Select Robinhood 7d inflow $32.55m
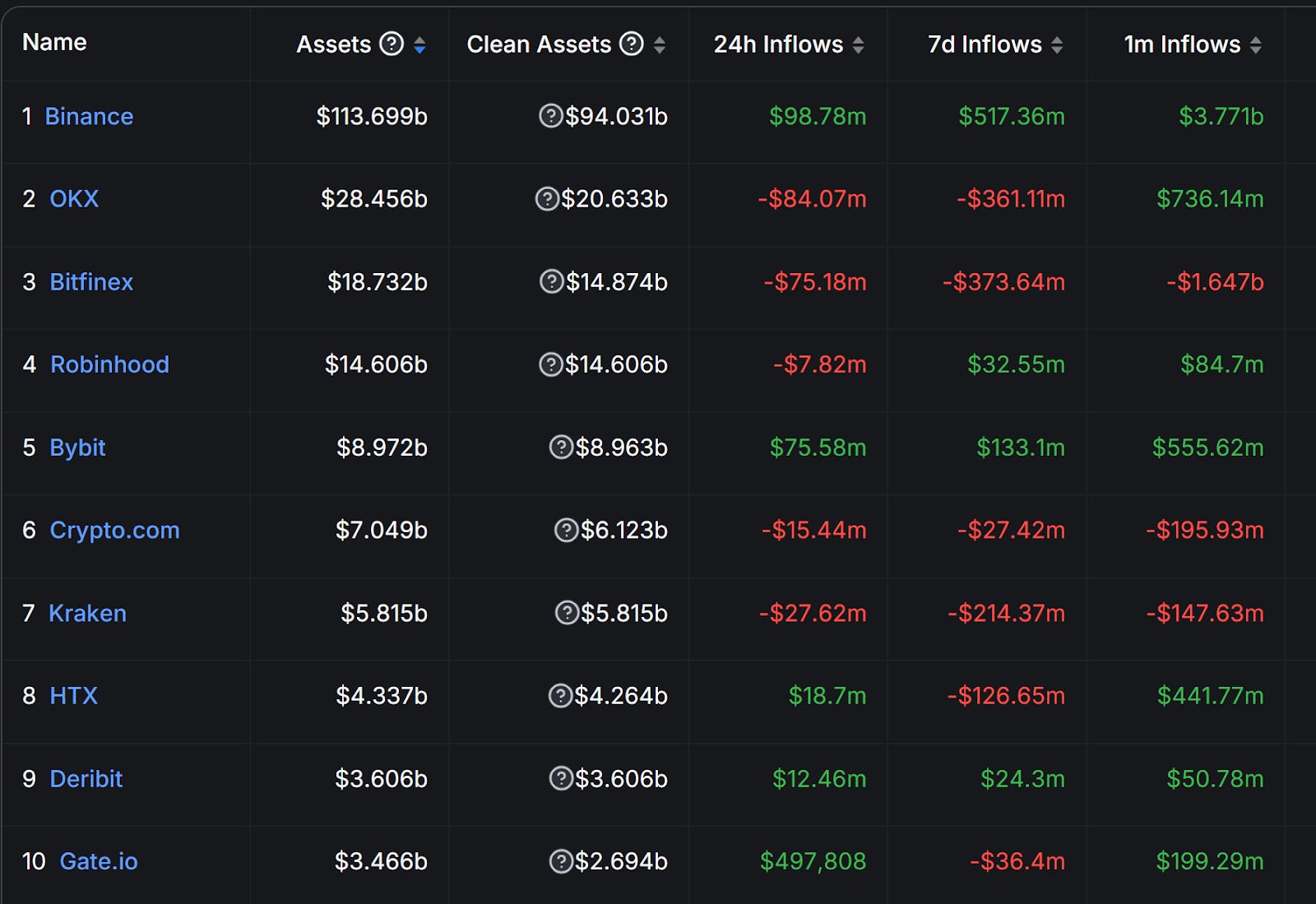 click(1016, 364)
